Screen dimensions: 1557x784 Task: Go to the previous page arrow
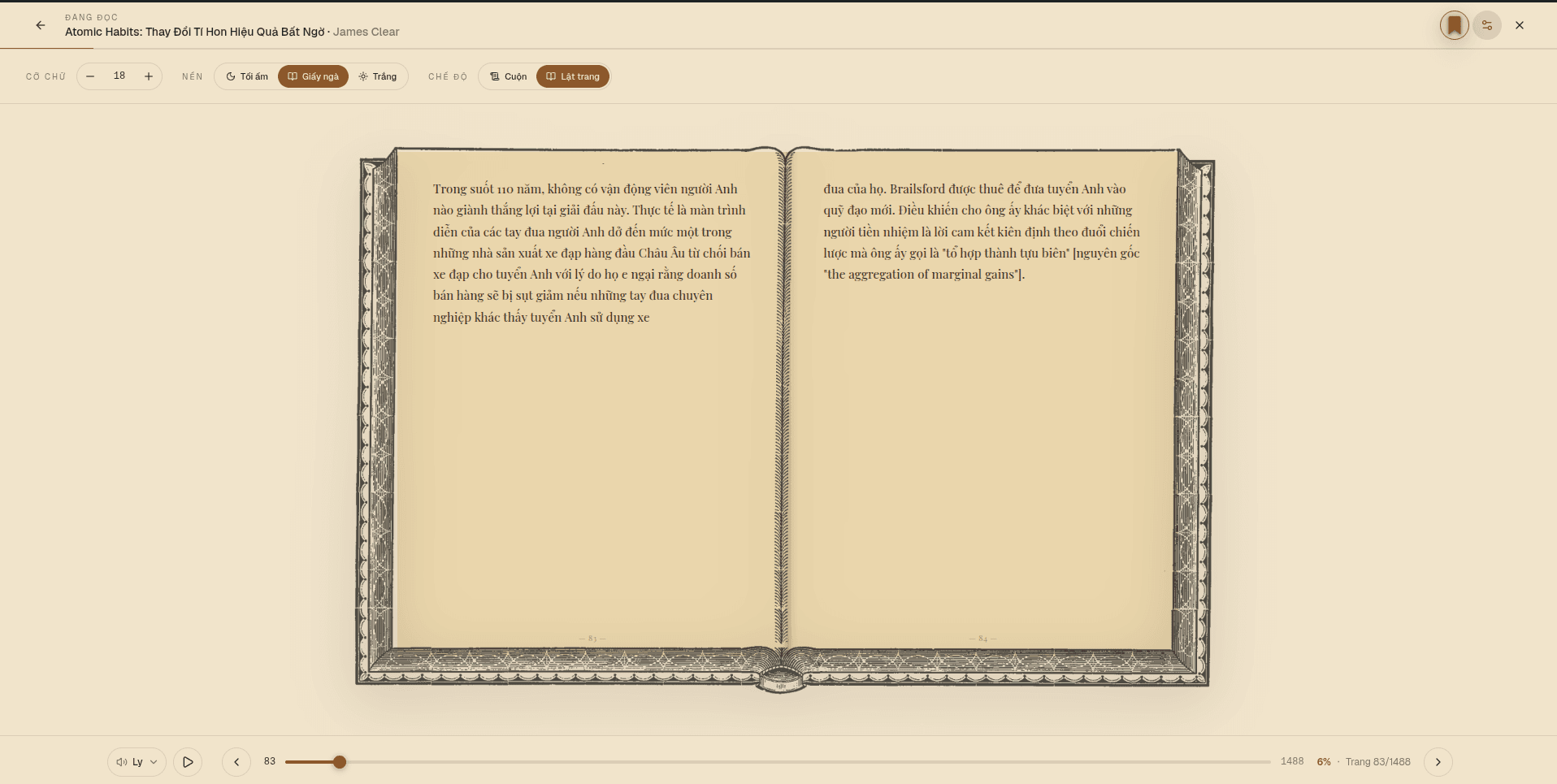coord(236,762)
